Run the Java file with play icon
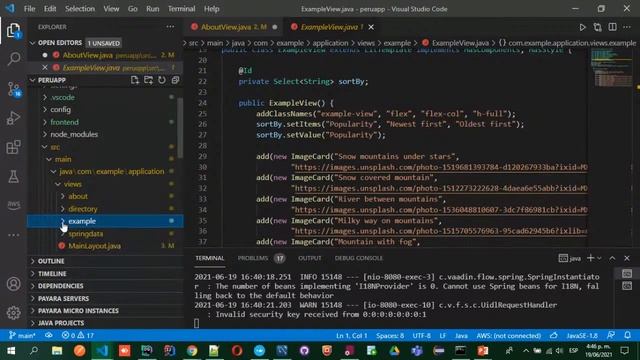Screen dimensions: 640x360 point(582,27)
